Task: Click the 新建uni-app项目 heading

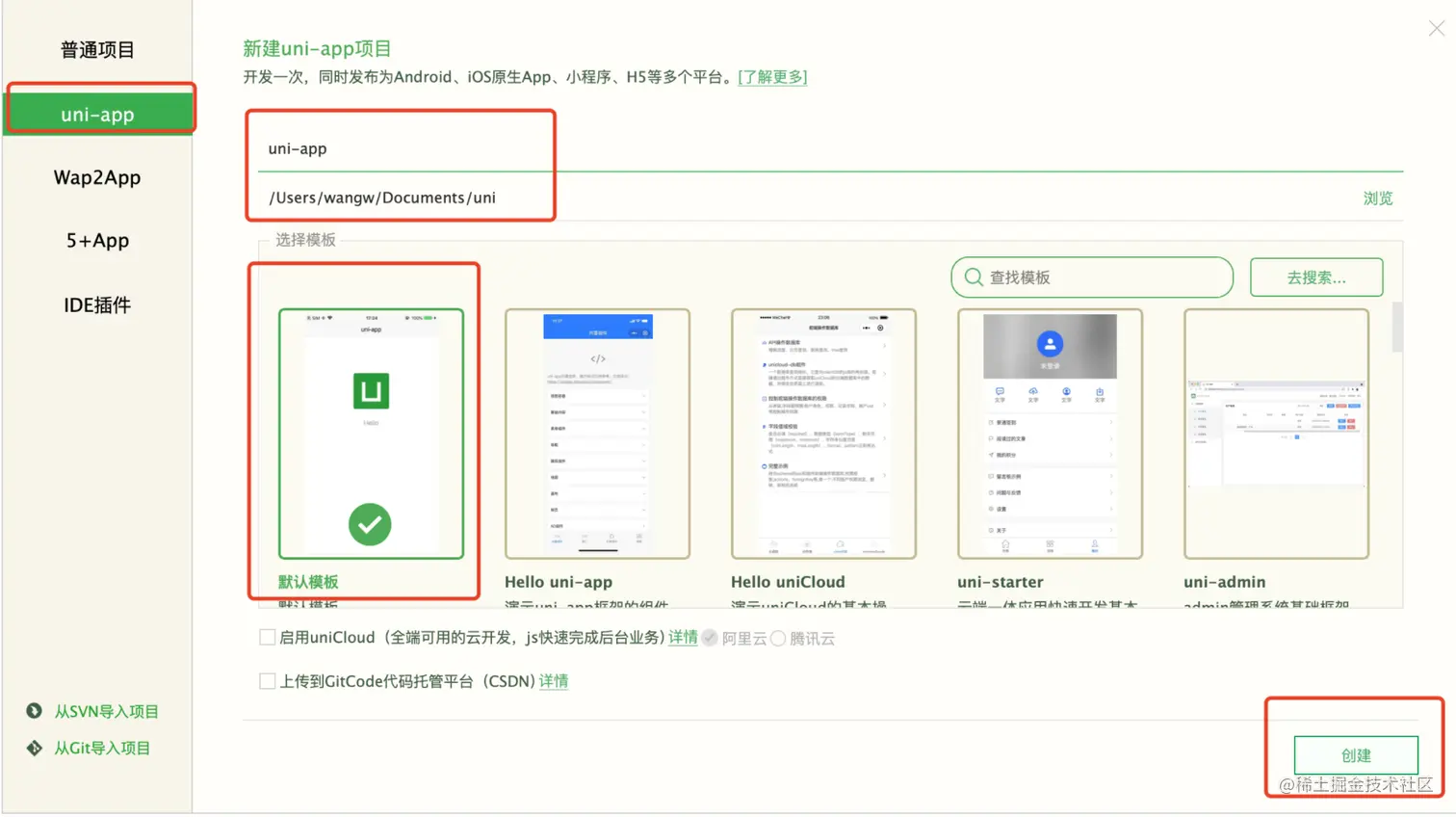Action: coord(317,48)
